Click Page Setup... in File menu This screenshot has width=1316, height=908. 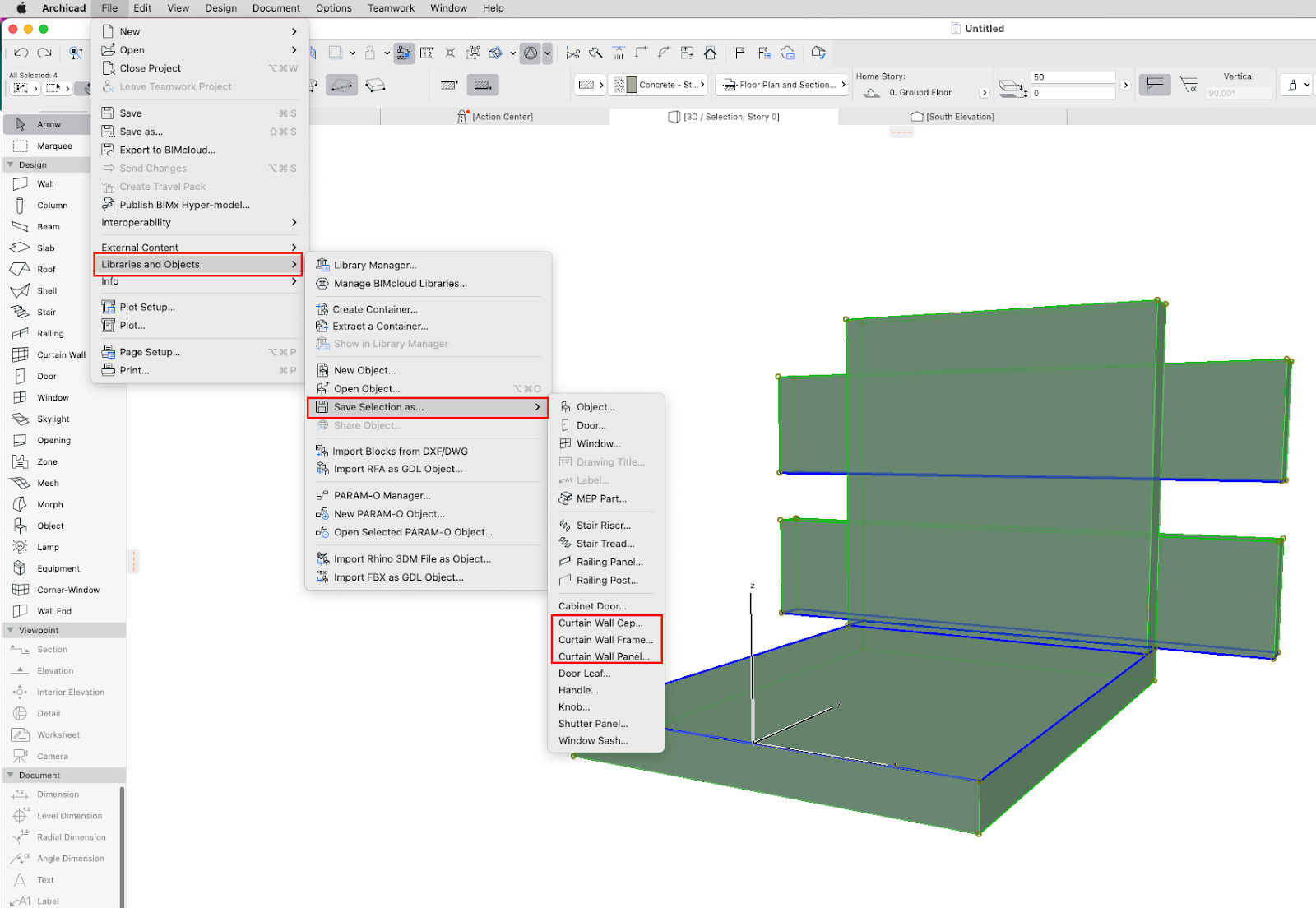(150, 352)
